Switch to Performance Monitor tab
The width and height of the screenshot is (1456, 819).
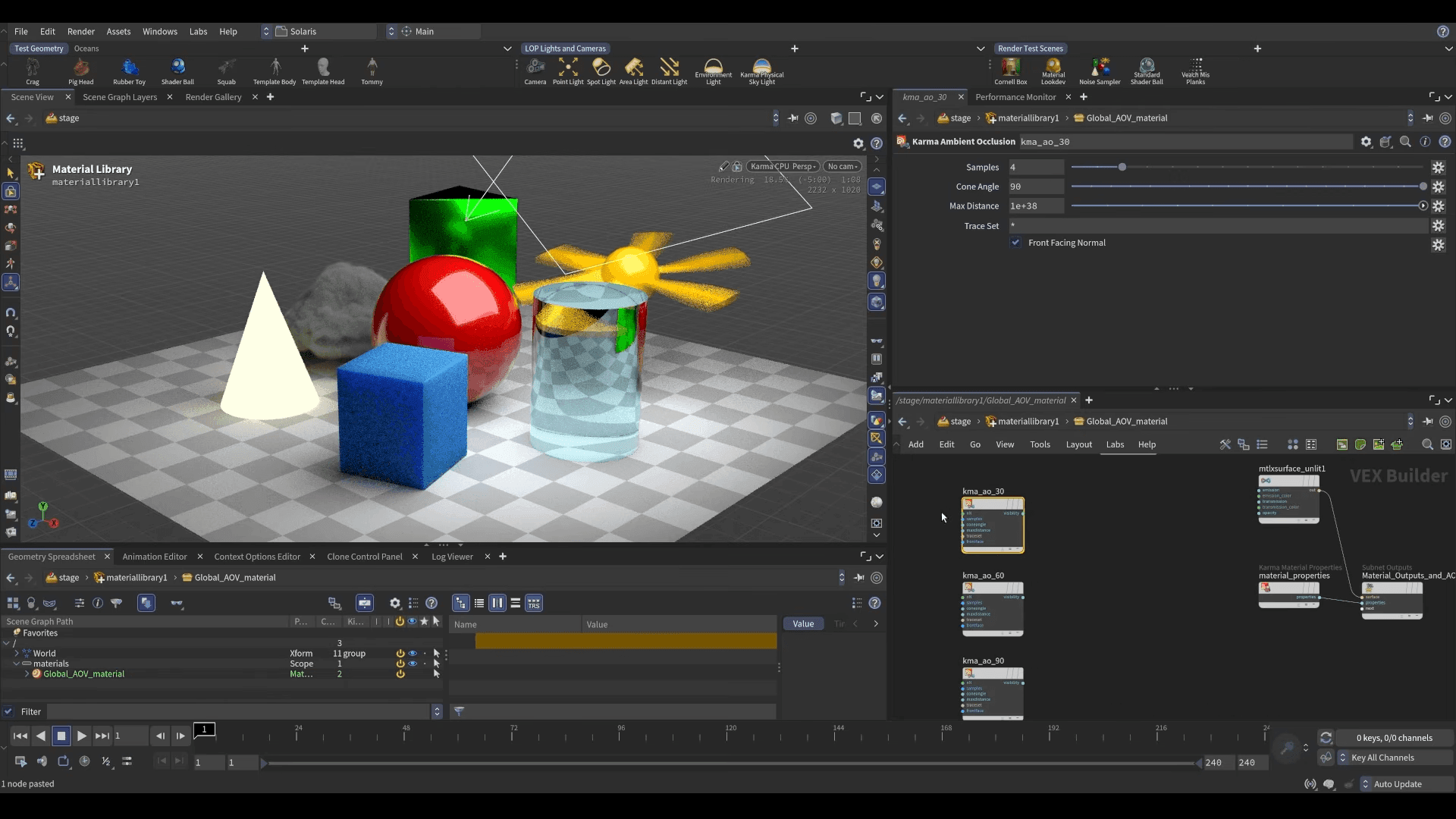coord(1015,97)
